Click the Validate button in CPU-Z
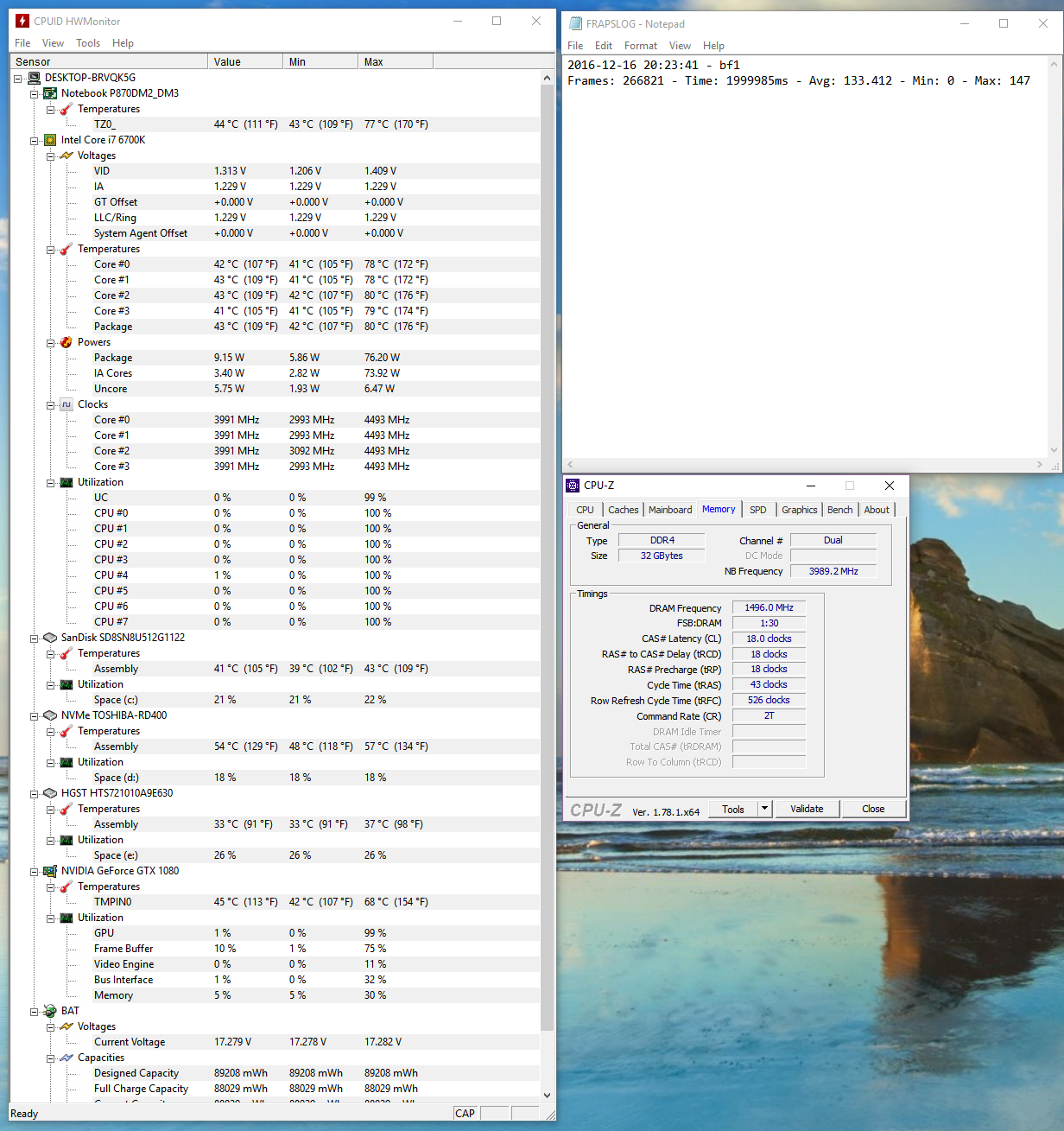The image size is (1064, 1131). click(x=807, y=809)
